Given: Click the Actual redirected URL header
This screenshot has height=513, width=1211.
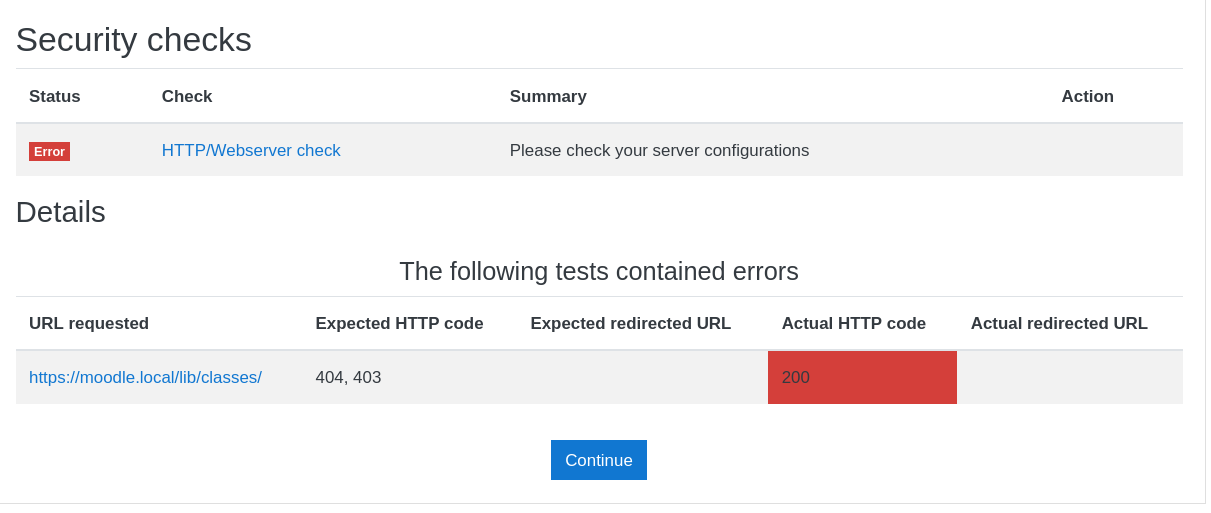Looking at the screenshot, I should pyautogui.click(x=1059, y=324).
